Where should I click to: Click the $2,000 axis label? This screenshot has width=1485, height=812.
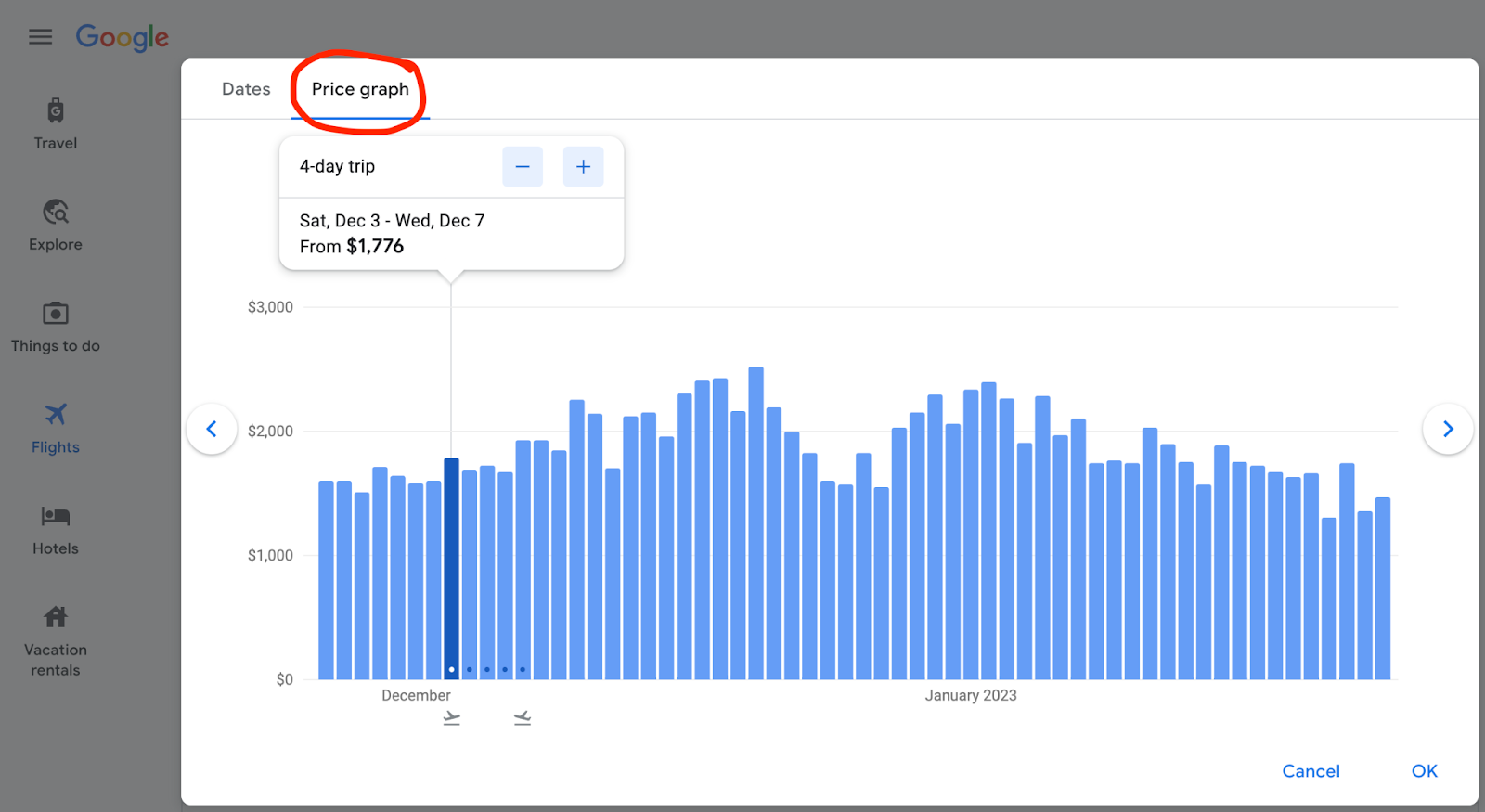coord(270,431)
